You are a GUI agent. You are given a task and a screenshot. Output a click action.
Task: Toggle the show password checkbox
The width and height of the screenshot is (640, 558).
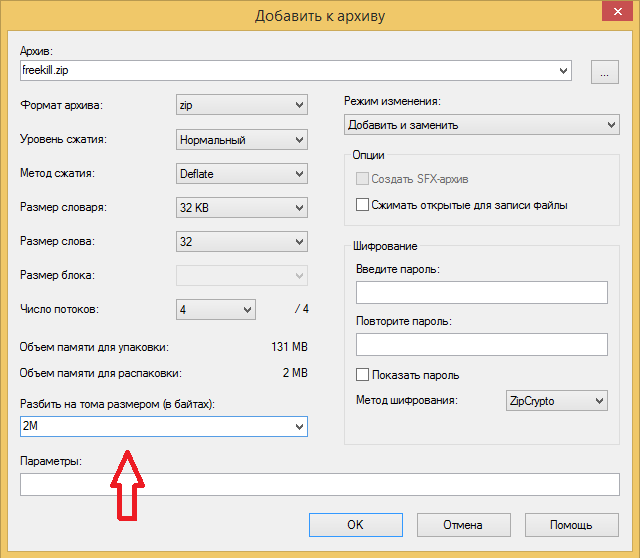[363, 375]
